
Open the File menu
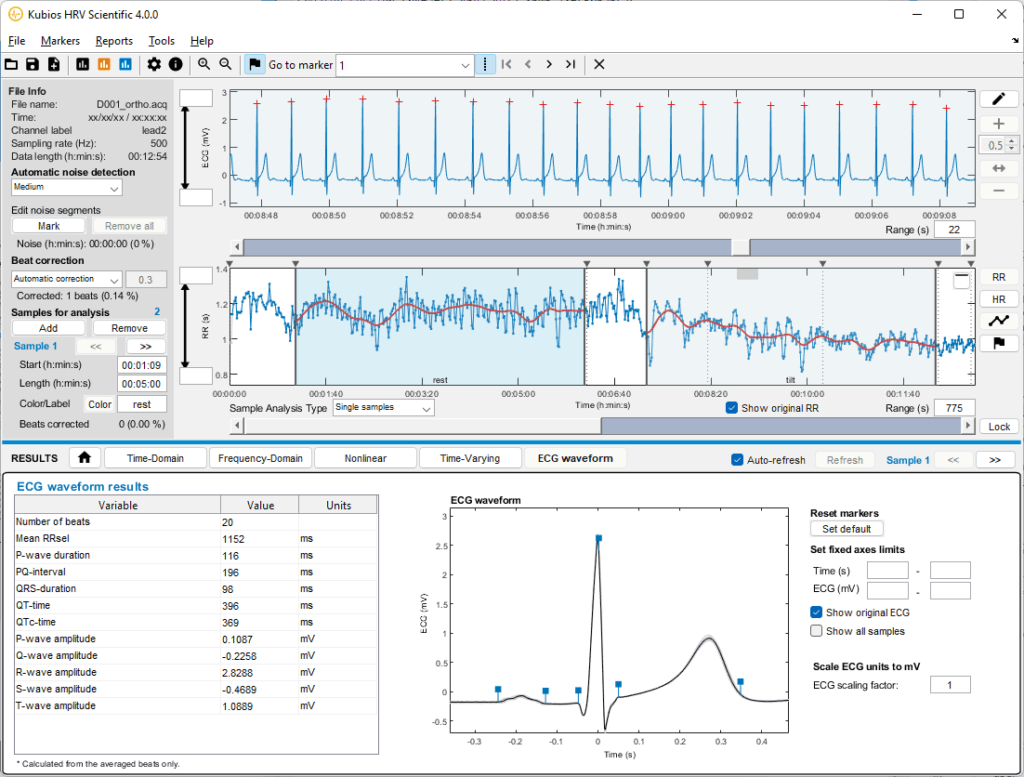coord(16,40)
